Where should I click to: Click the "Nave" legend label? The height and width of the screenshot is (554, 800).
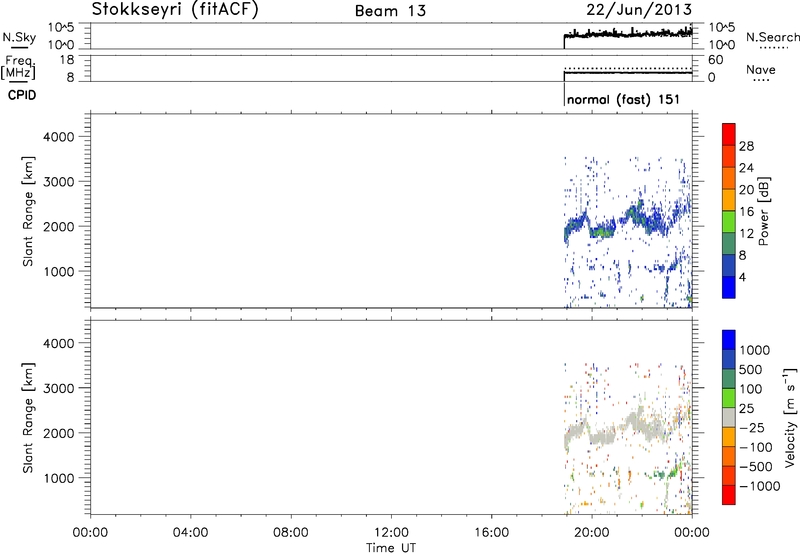[x=761, y=69]
